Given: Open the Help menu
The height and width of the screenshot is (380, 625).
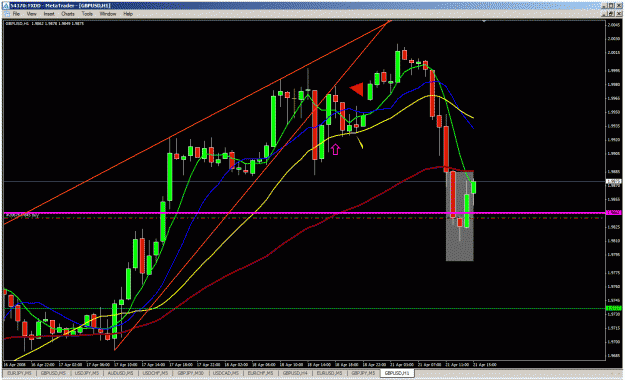Looking at the screenshot, I should tap(128, 14).
